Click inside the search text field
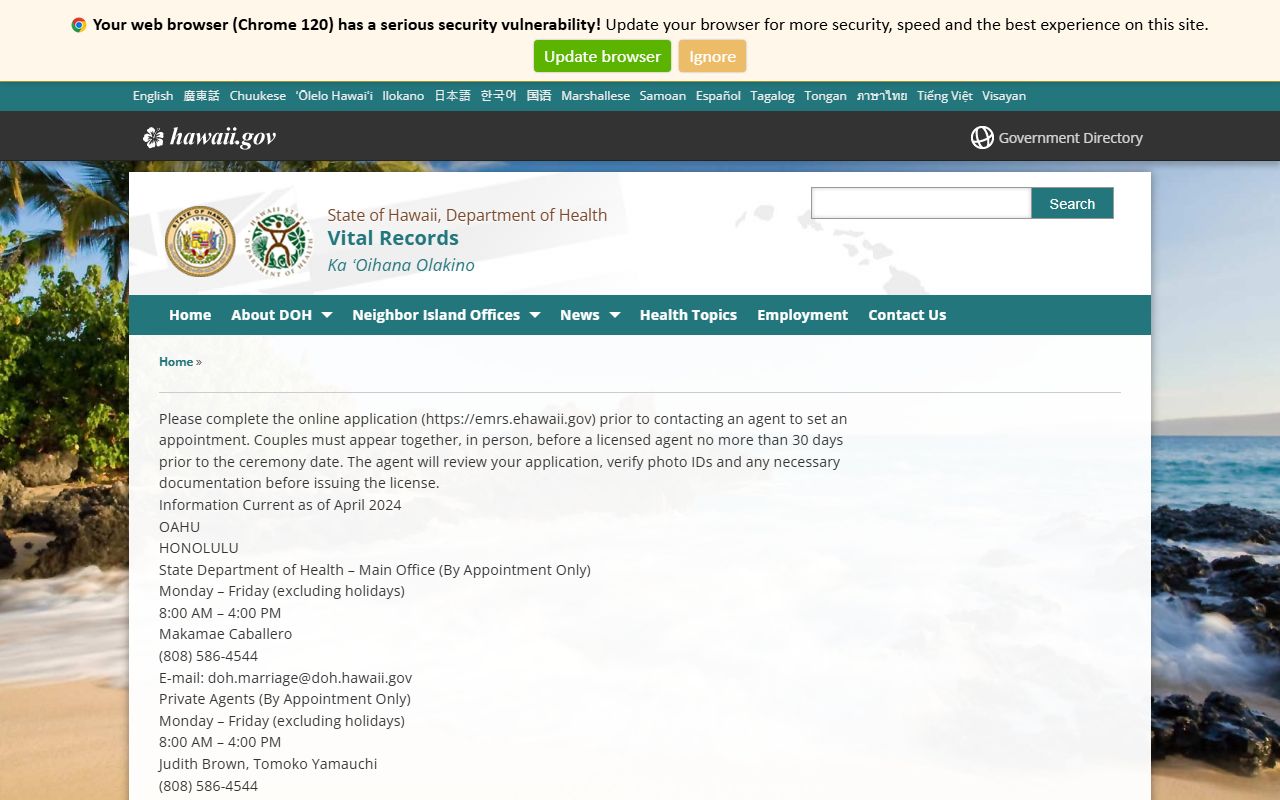The height and width of the screenshot is (800, 1280). [920, 203]
